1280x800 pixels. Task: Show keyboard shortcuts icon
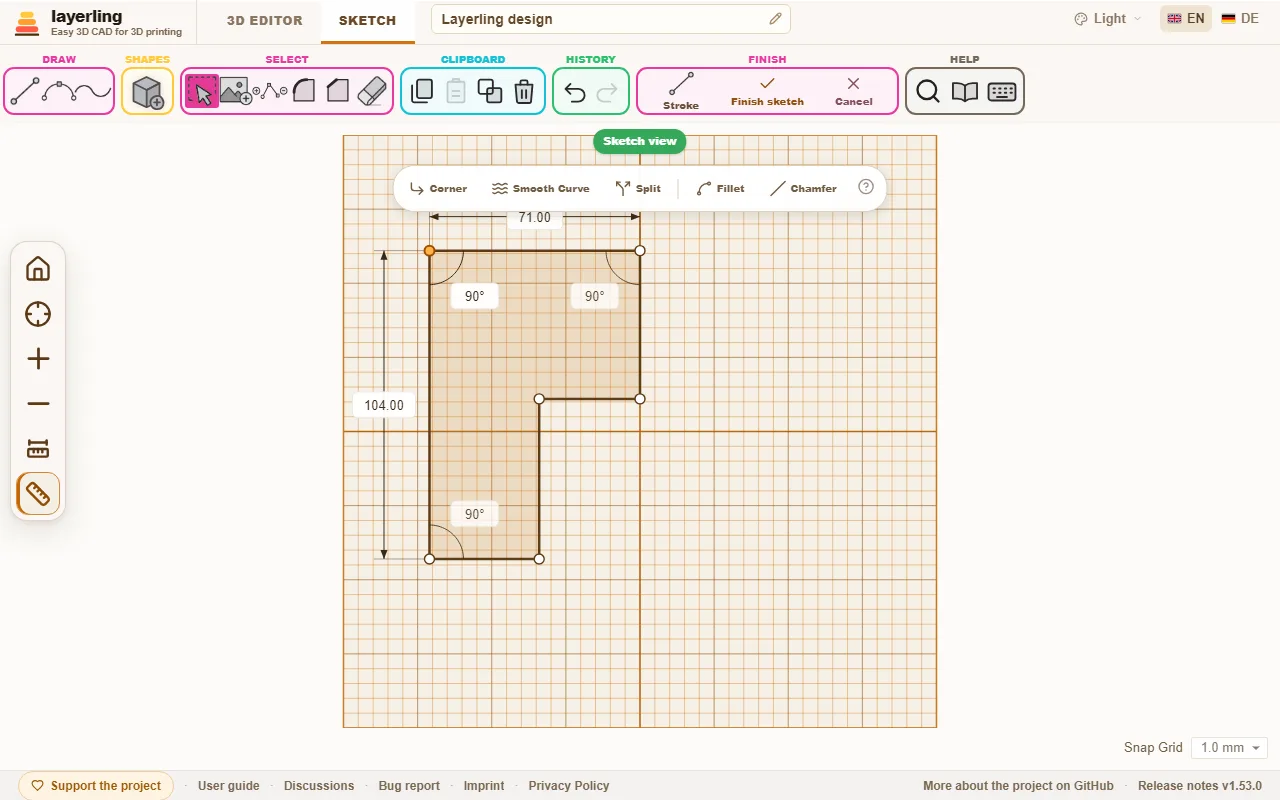click(1002, 92)
